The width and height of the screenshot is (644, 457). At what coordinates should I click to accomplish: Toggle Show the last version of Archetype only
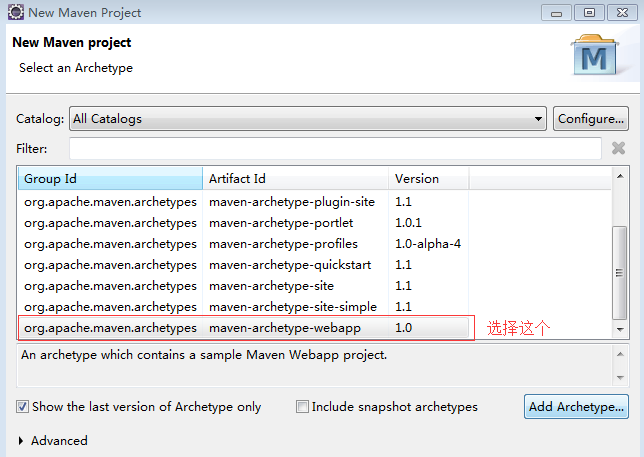22,407
